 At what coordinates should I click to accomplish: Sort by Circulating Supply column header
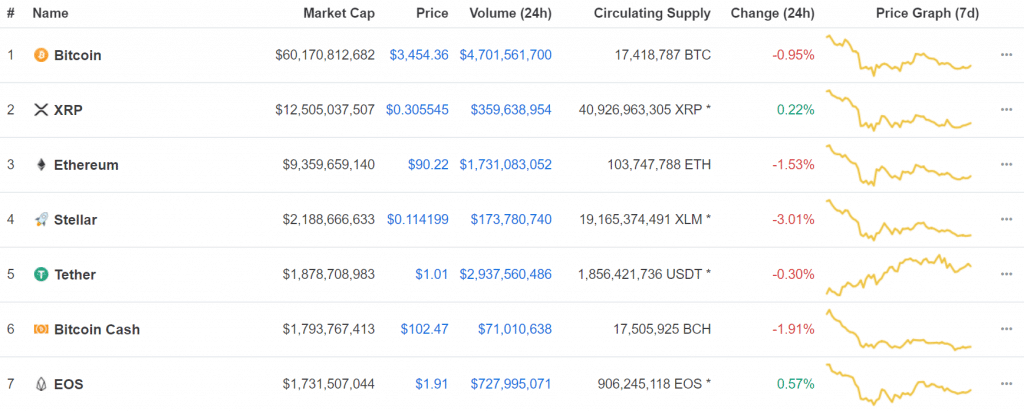pyautogui.click(x=652, y=14)
